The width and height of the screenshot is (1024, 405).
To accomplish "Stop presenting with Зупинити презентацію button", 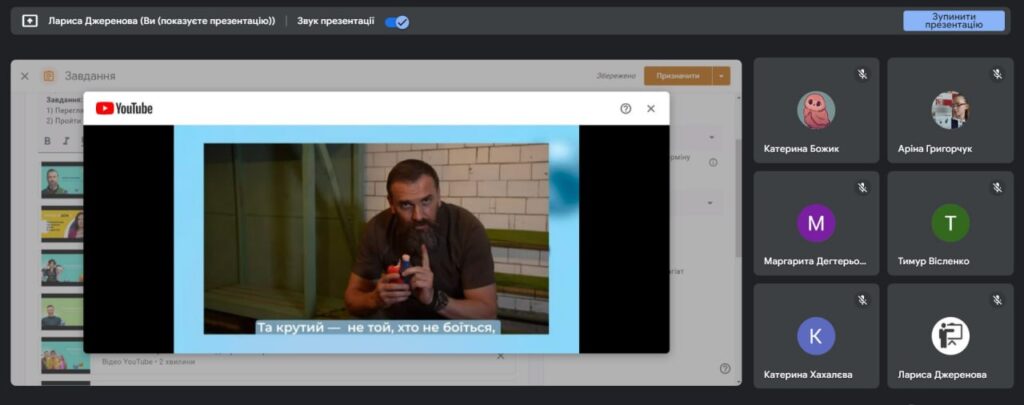I will [953, 21].
